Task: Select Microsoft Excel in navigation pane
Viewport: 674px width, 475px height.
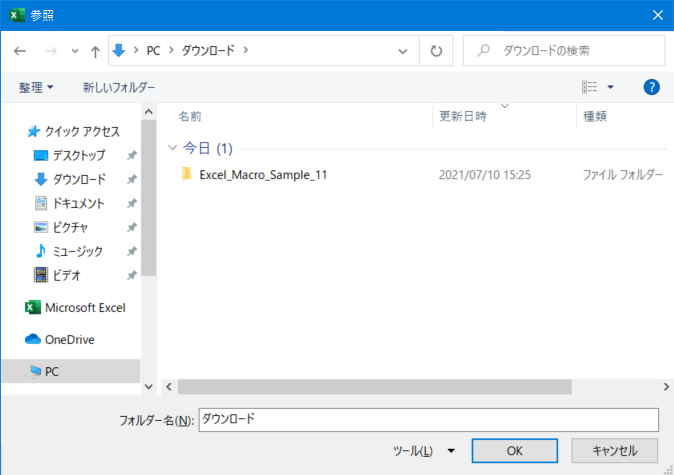Action: tap(75, 308)
